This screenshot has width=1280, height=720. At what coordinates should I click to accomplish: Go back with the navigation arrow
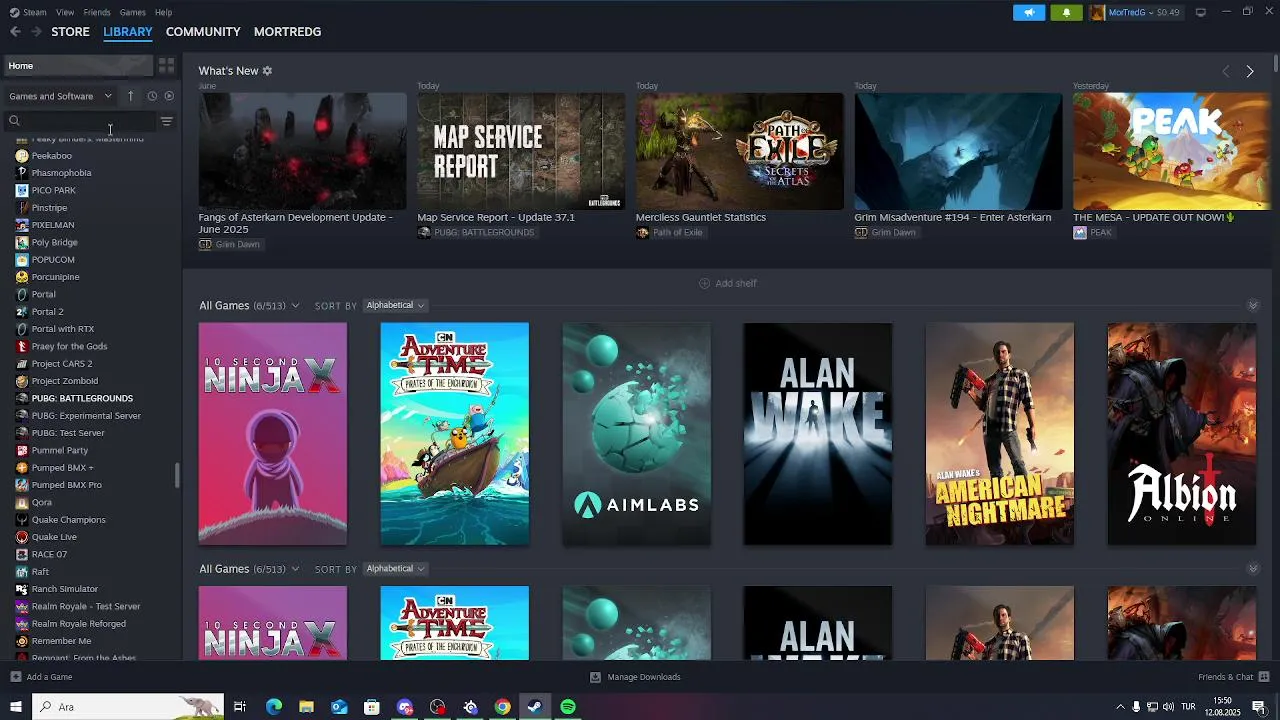[x=15, y=32]
